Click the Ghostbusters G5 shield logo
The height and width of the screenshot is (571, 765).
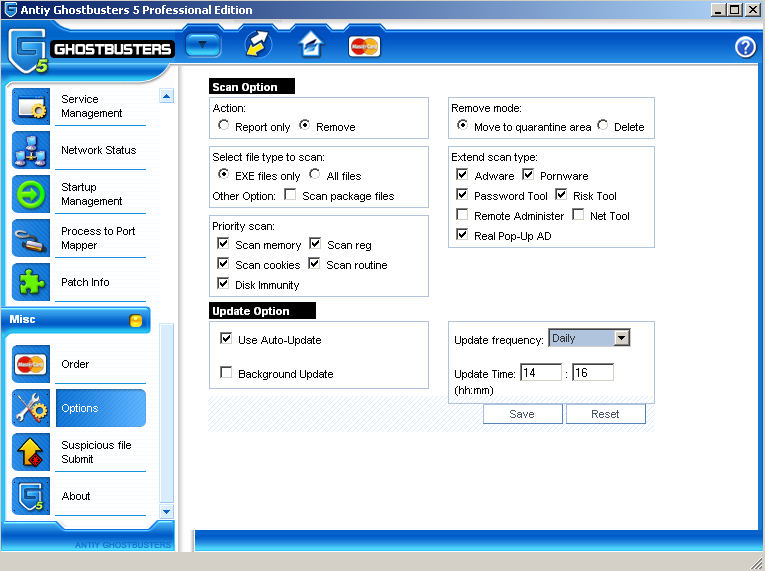[28, 50]
